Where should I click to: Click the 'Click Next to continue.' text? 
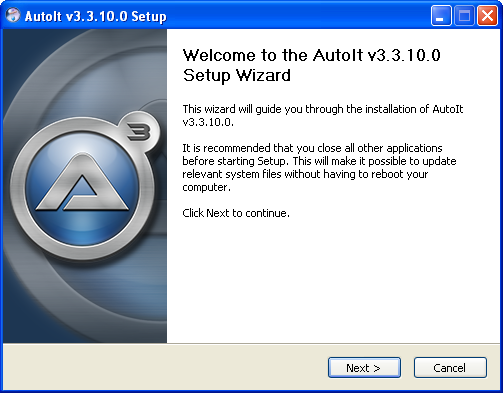coord(236,213)
